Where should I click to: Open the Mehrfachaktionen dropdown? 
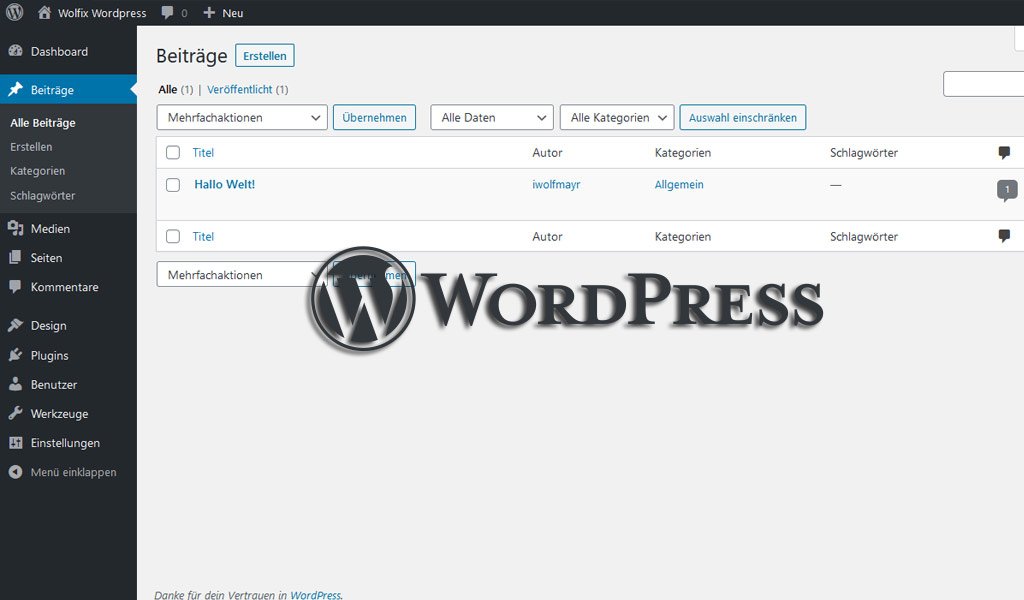click(x=241, y=117)
